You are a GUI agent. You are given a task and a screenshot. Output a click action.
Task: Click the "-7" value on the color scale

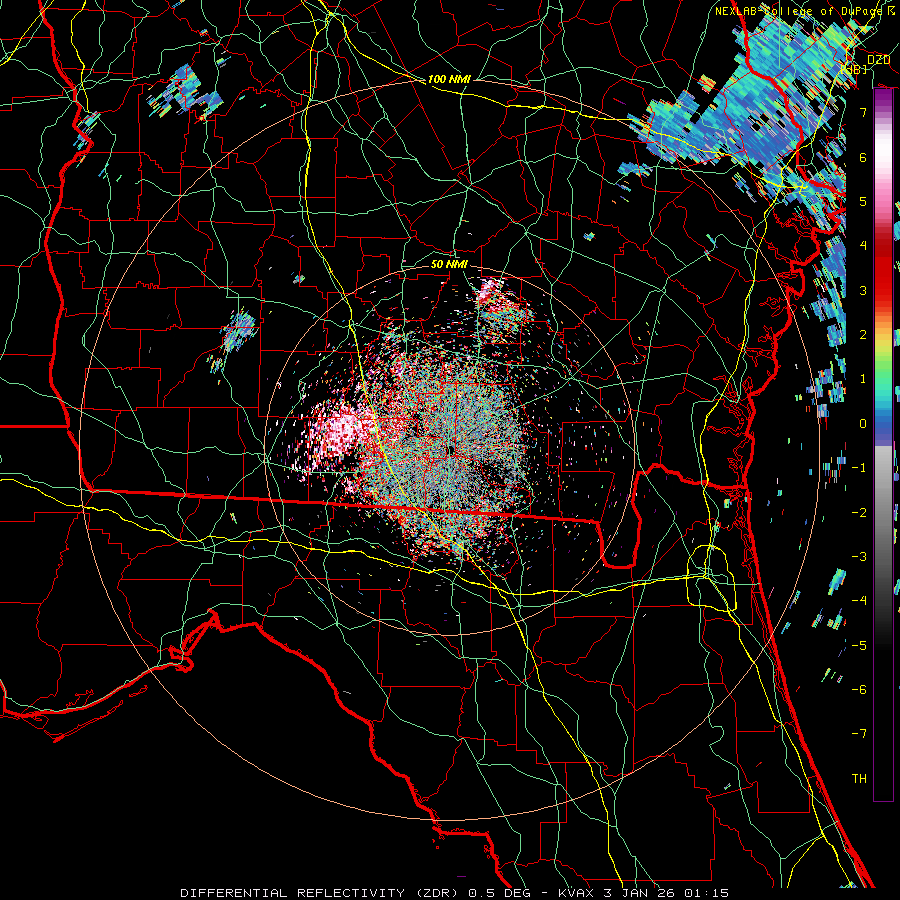pos(859,734)
